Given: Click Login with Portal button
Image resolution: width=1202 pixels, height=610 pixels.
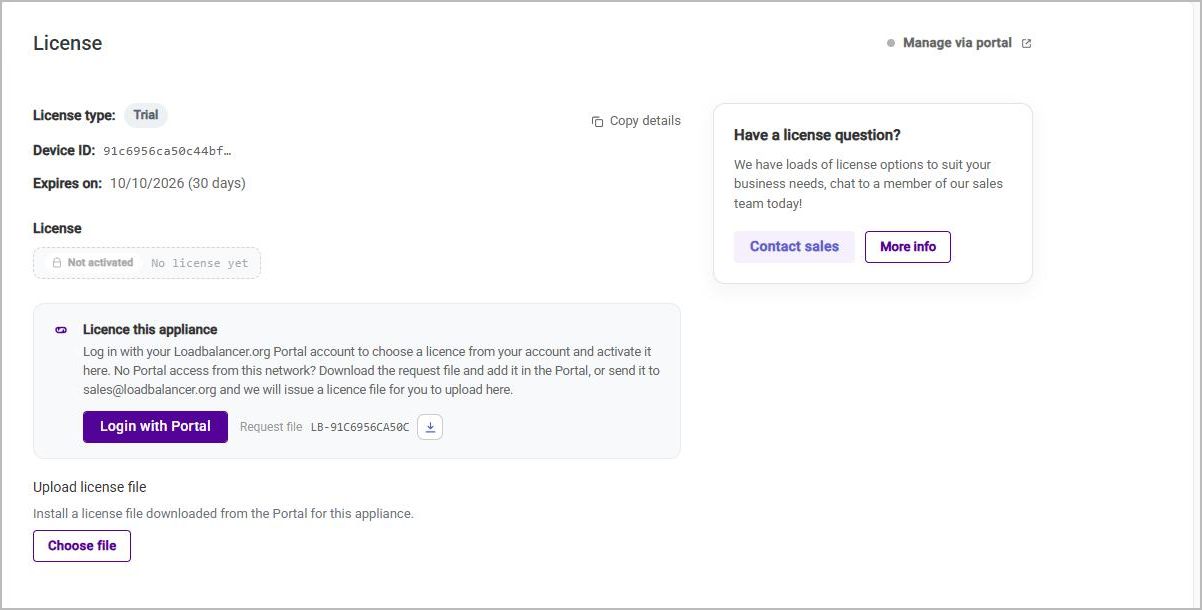Looking at the screenshot, I should click(155, 426).
